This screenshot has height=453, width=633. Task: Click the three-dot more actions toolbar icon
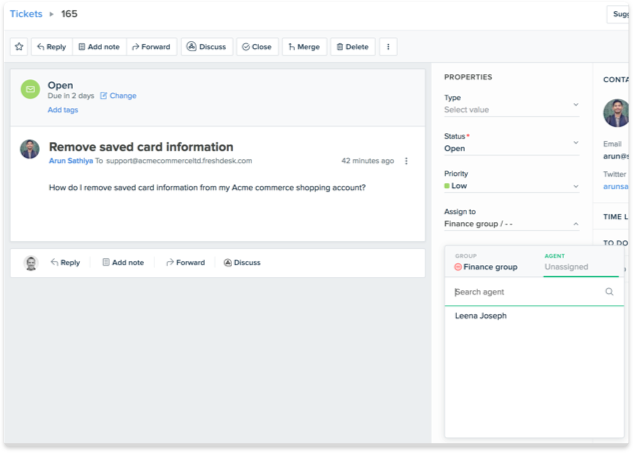[389, 47]
